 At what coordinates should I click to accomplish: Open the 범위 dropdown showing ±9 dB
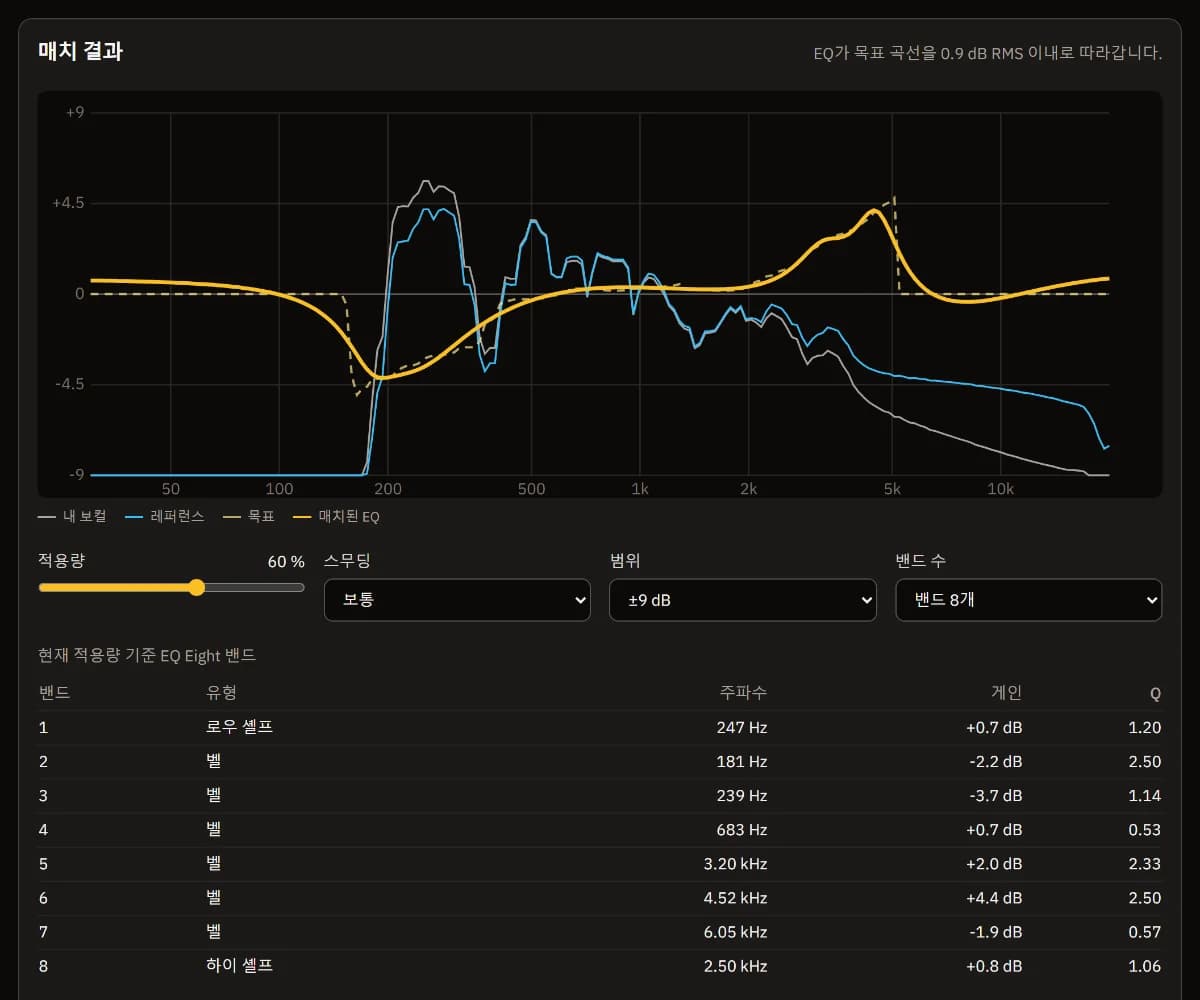coord(743,600)
